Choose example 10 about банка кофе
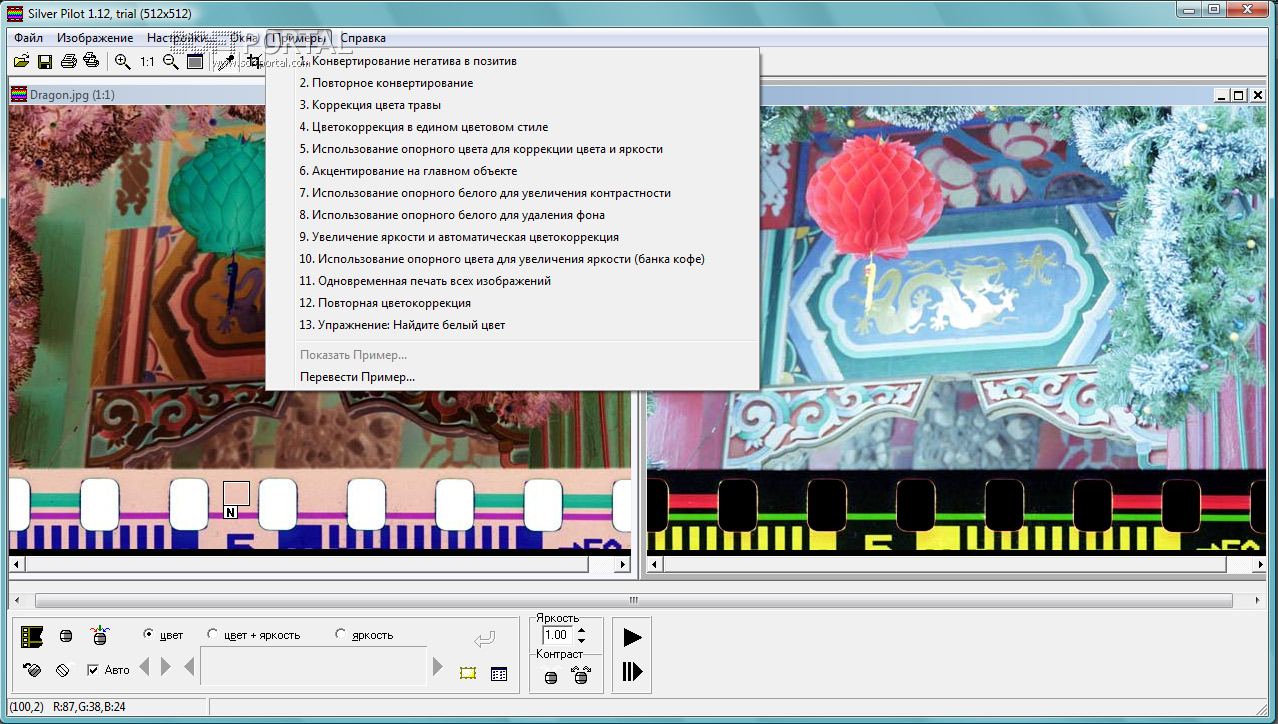The image size is (1278, 724). pyautogui.click(x=513, y=259)
